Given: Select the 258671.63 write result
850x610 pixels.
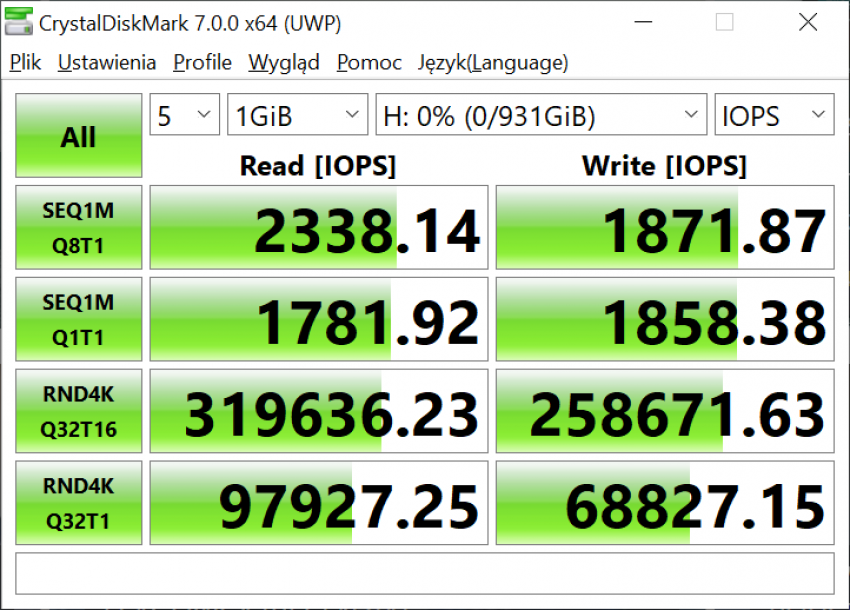Looking at the screenshot, I should (x=665, y=411).
